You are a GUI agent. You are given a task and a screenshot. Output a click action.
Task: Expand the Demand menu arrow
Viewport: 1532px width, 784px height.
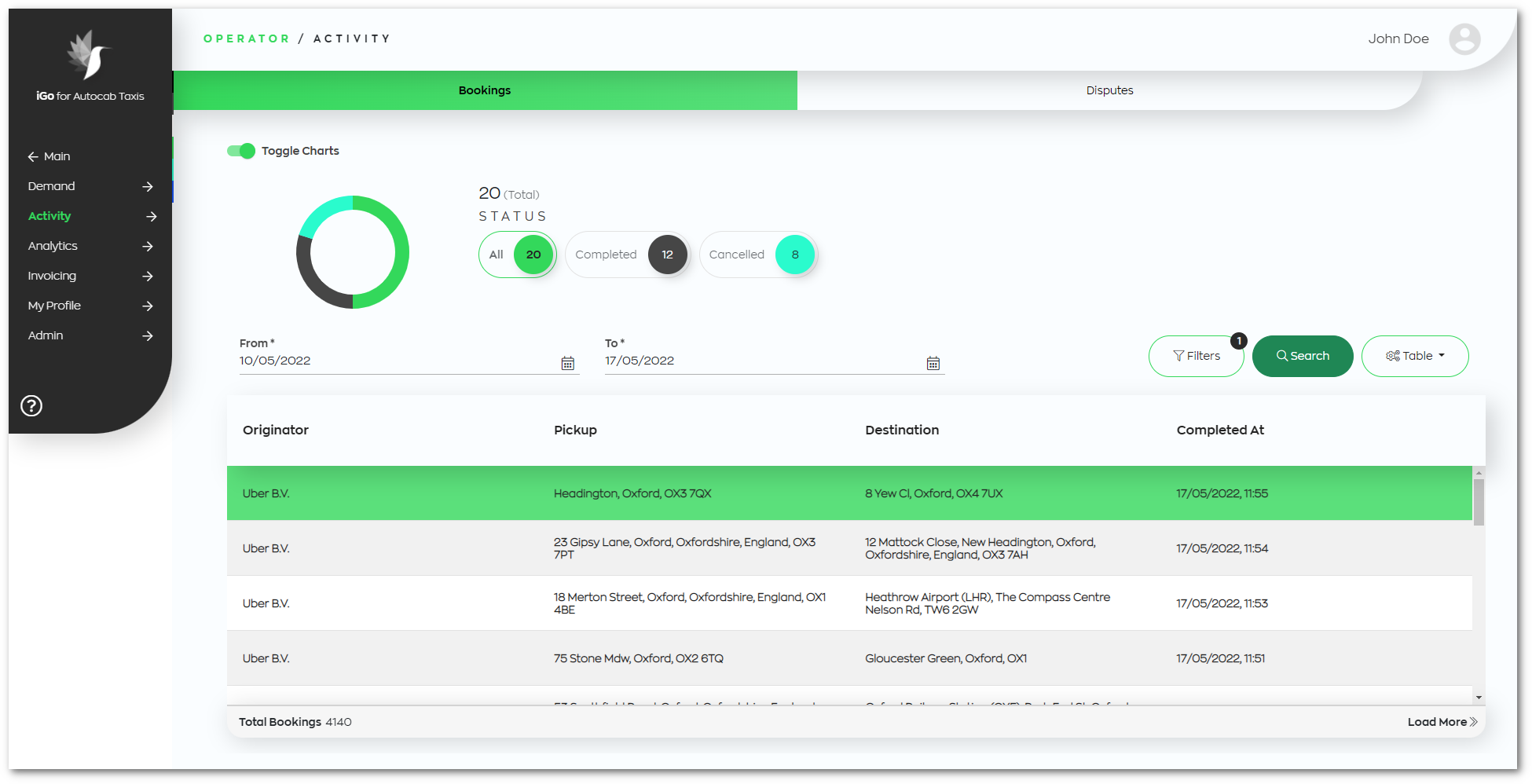pyautogui.click(x=148, y=186)
